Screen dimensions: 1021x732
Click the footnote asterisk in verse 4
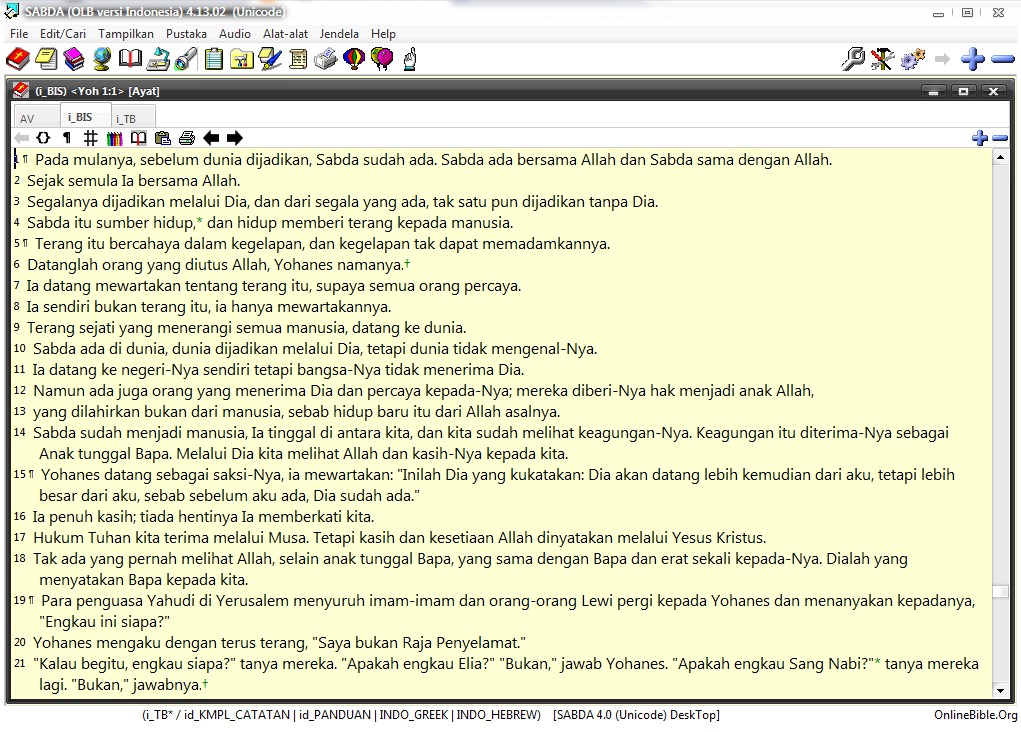click(x=200, y=222)
